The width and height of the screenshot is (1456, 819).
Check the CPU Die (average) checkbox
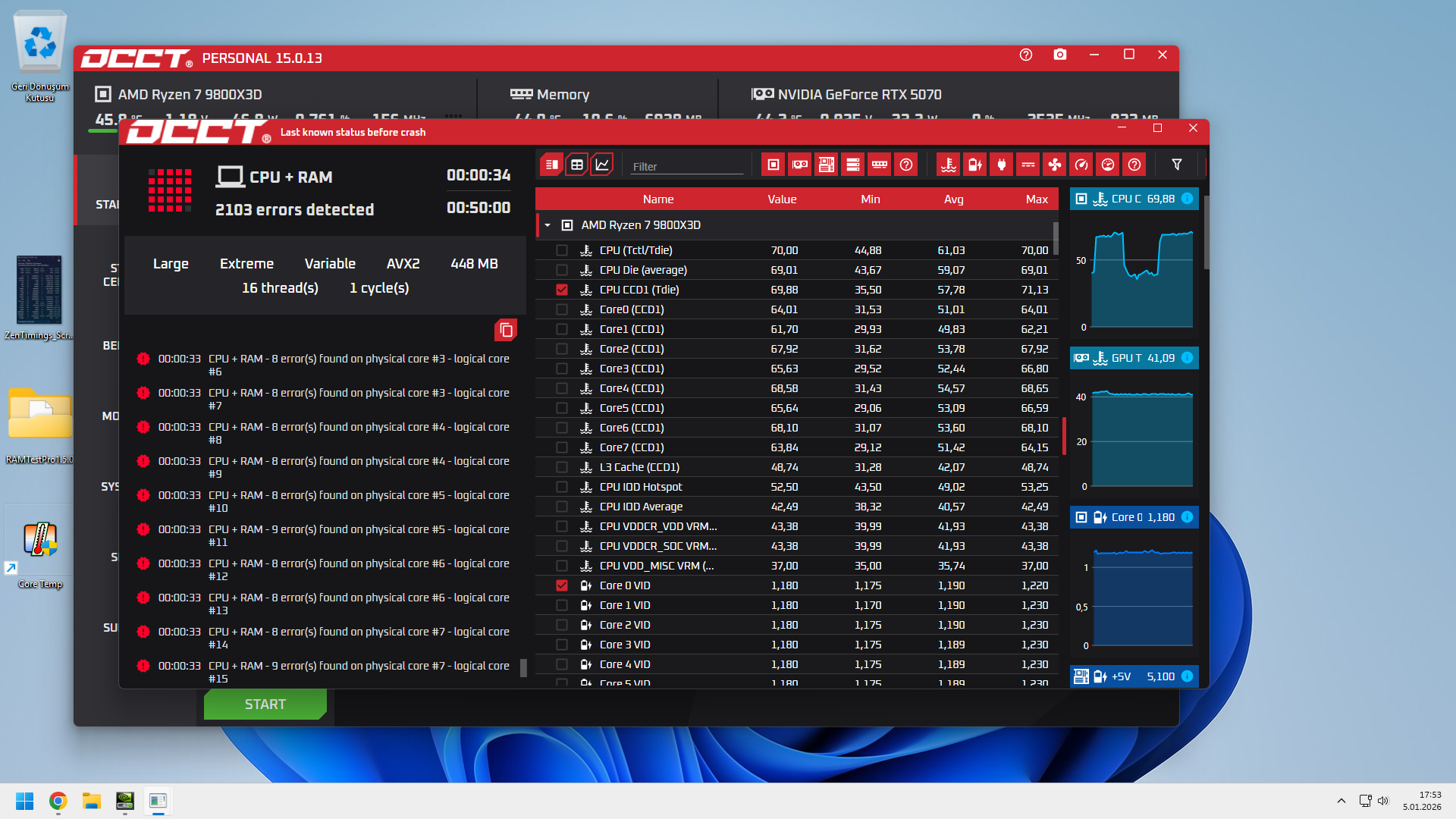[562, 270]
